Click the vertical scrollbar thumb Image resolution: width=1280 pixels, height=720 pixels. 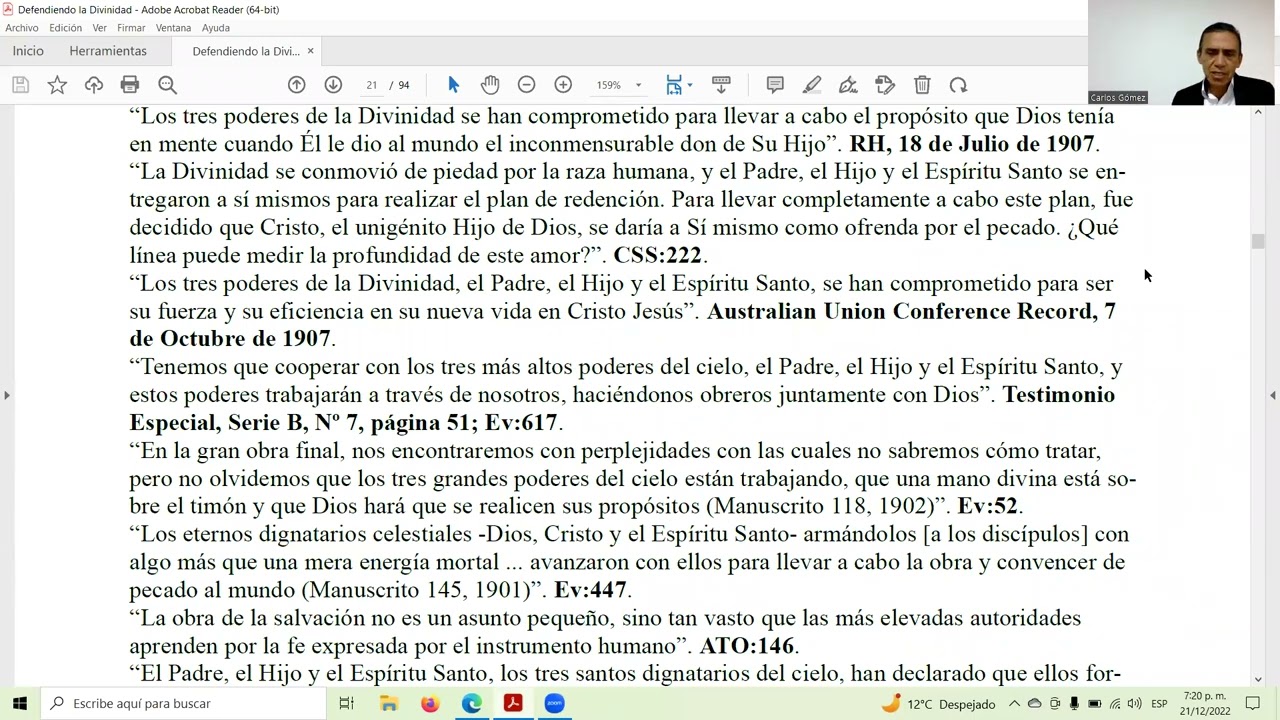(x=1258, y=241)
